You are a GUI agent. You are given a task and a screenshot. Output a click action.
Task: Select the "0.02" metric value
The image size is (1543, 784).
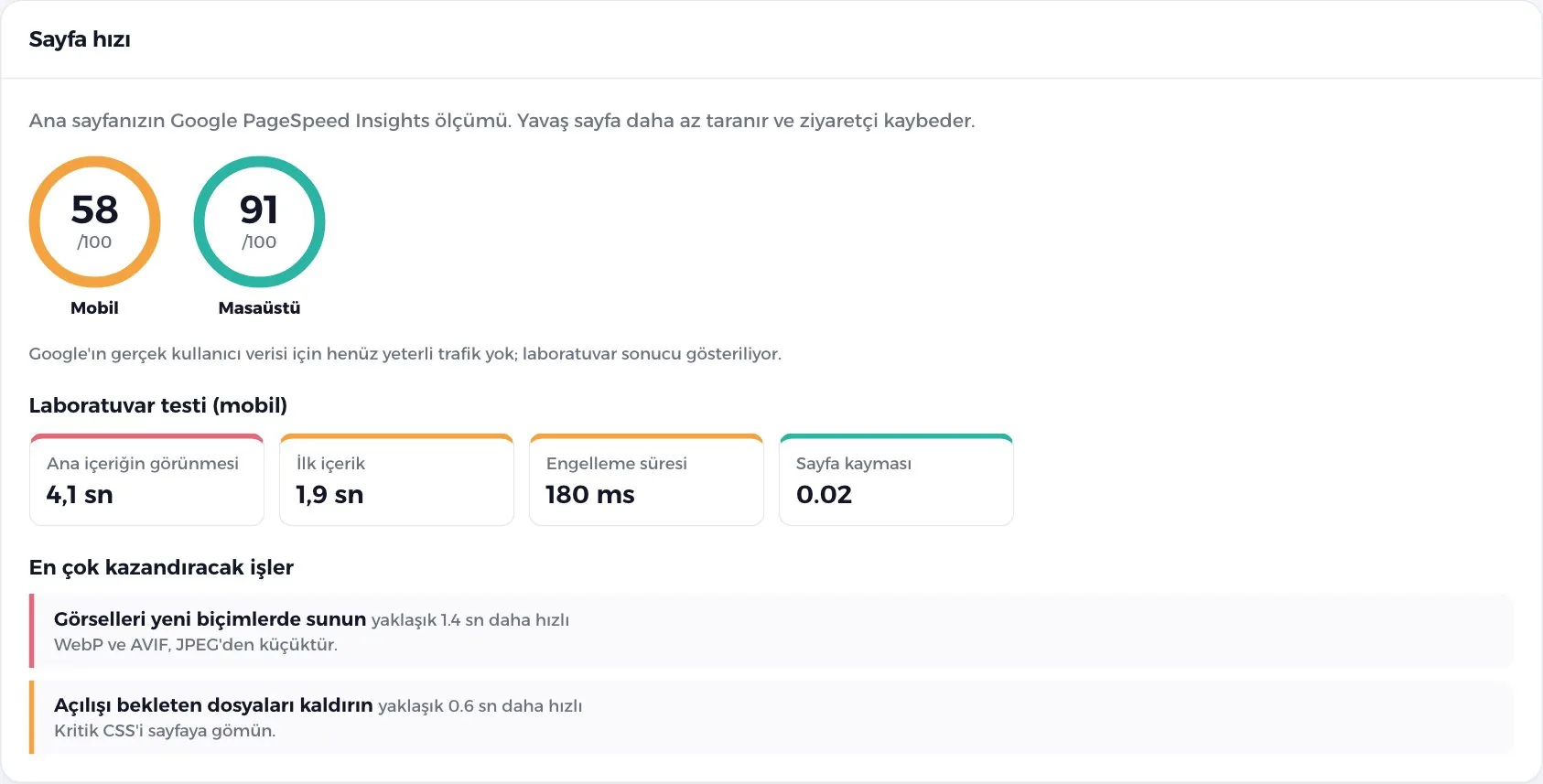click(x=825, y=495)
